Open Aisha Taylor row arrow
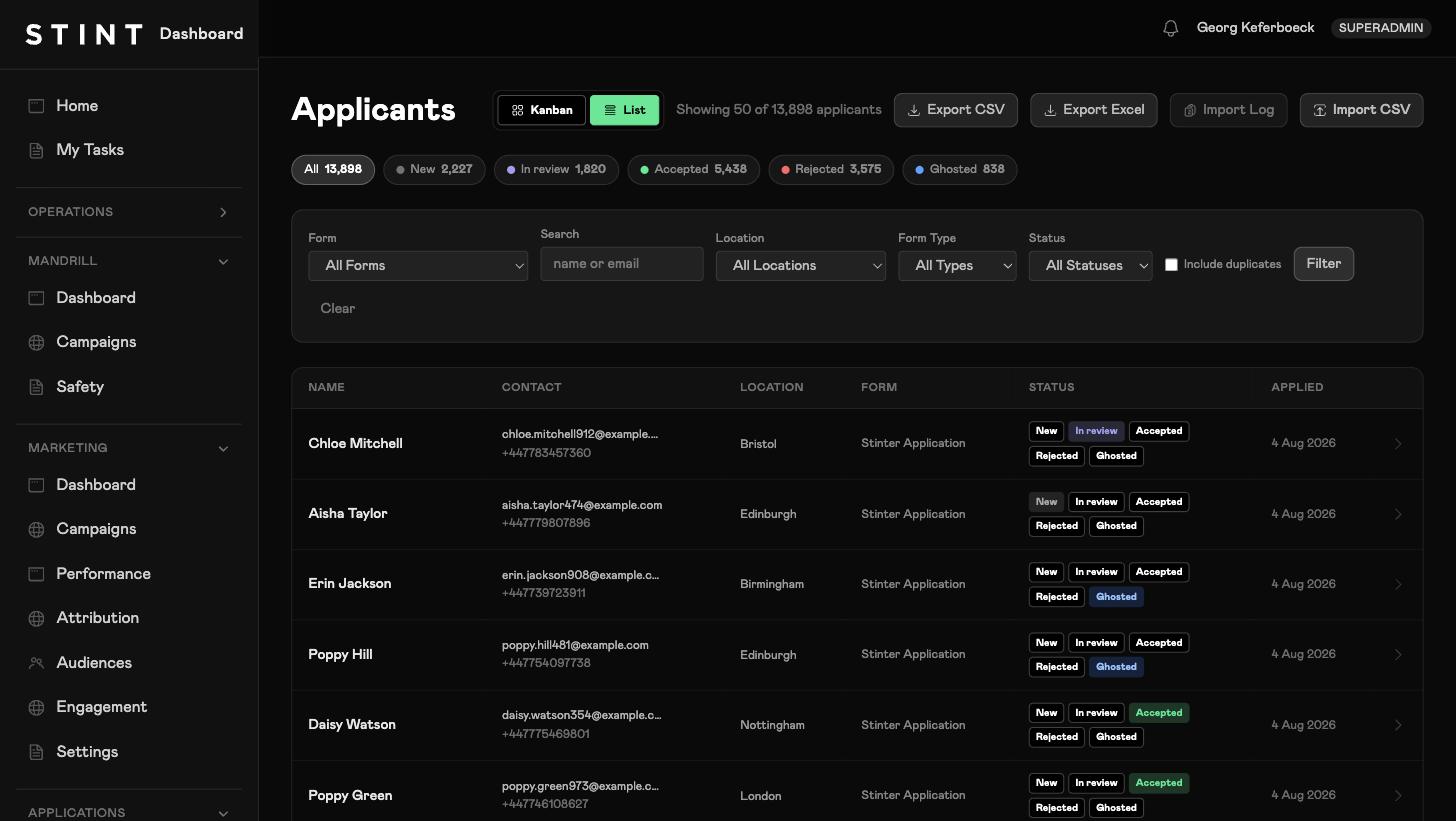Screen dimensions: 1456x821 click(x=1398, y=514)
